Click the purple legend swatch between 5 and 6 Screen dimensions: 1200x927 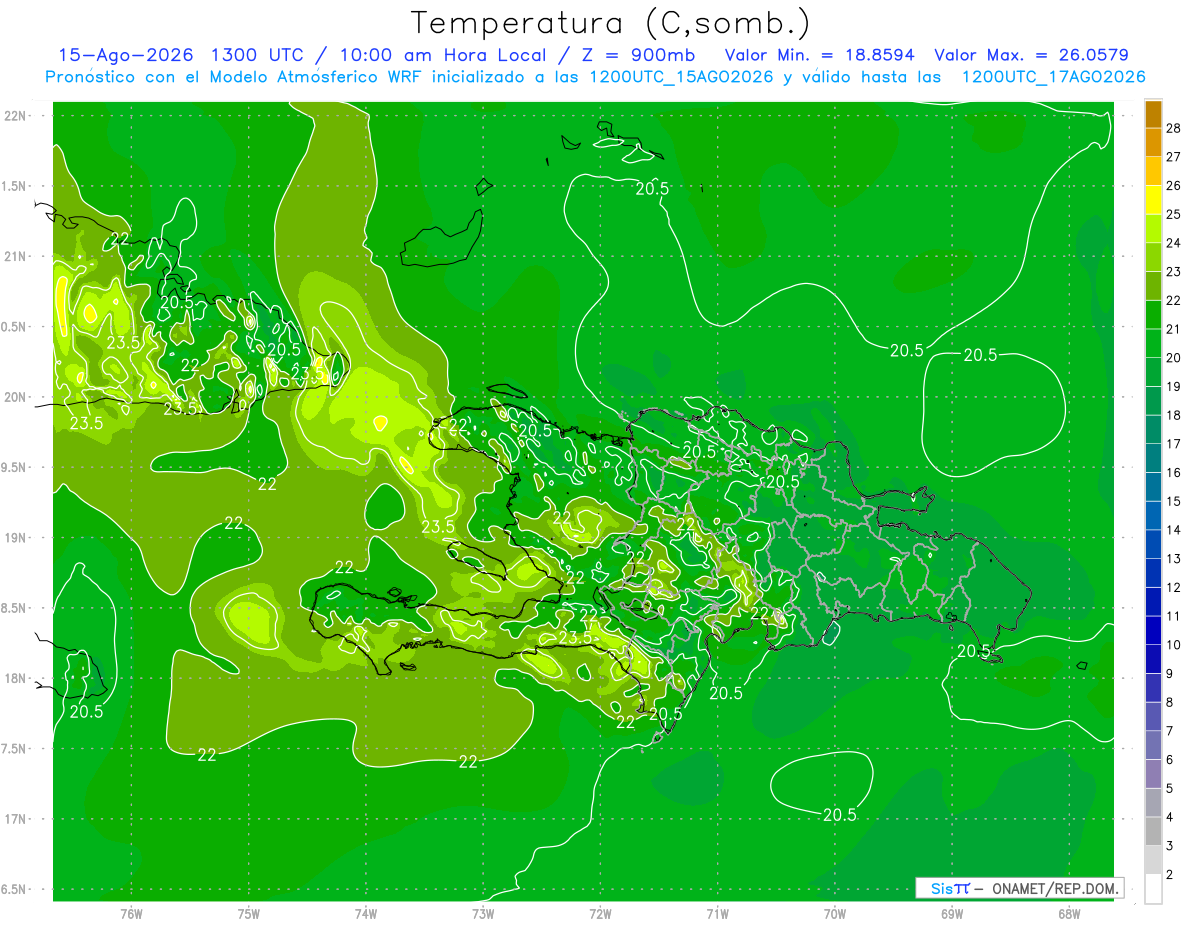point(1154,774)
